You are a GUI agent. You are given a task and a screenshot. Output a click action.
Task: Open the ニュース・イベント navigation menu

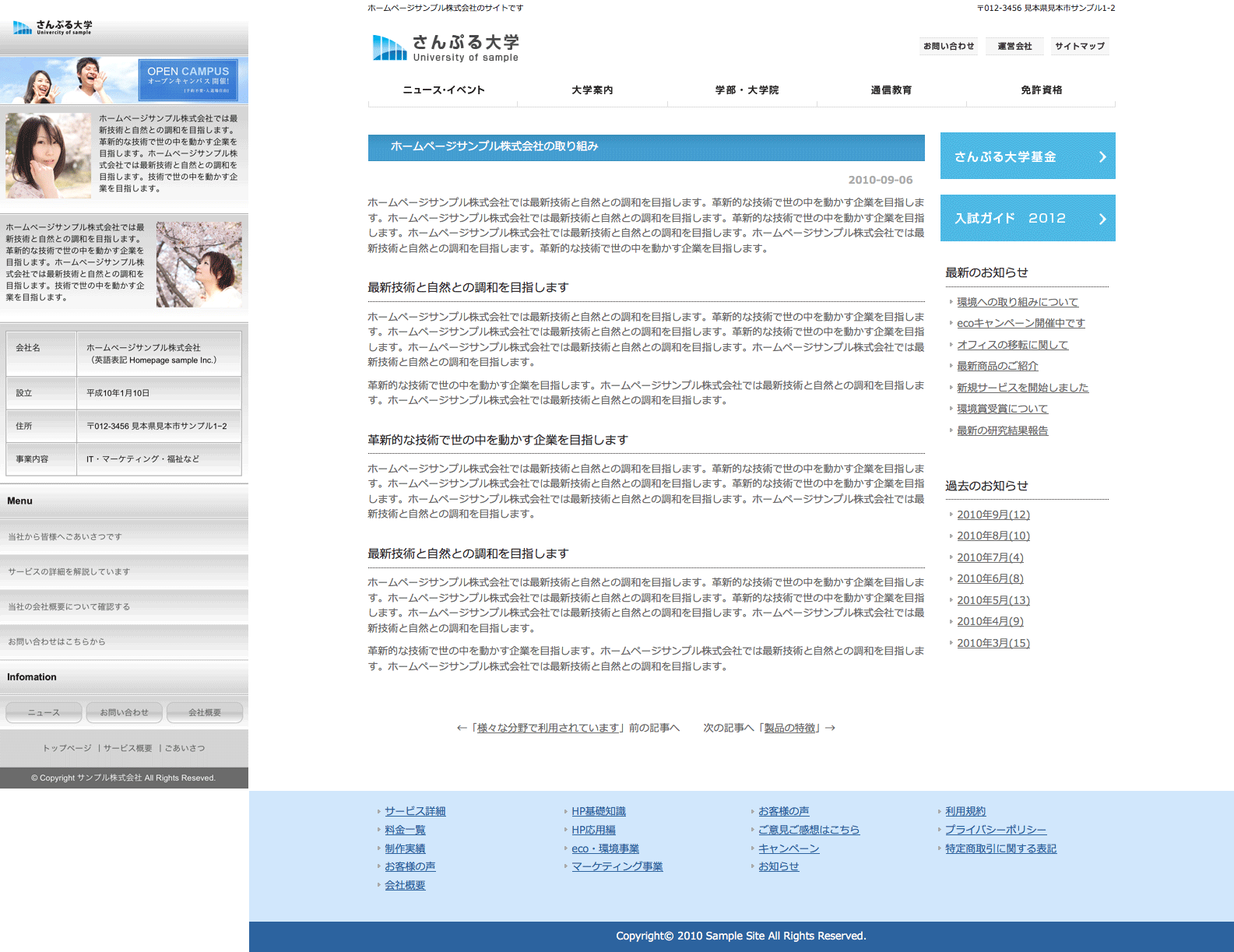(443, 90)
